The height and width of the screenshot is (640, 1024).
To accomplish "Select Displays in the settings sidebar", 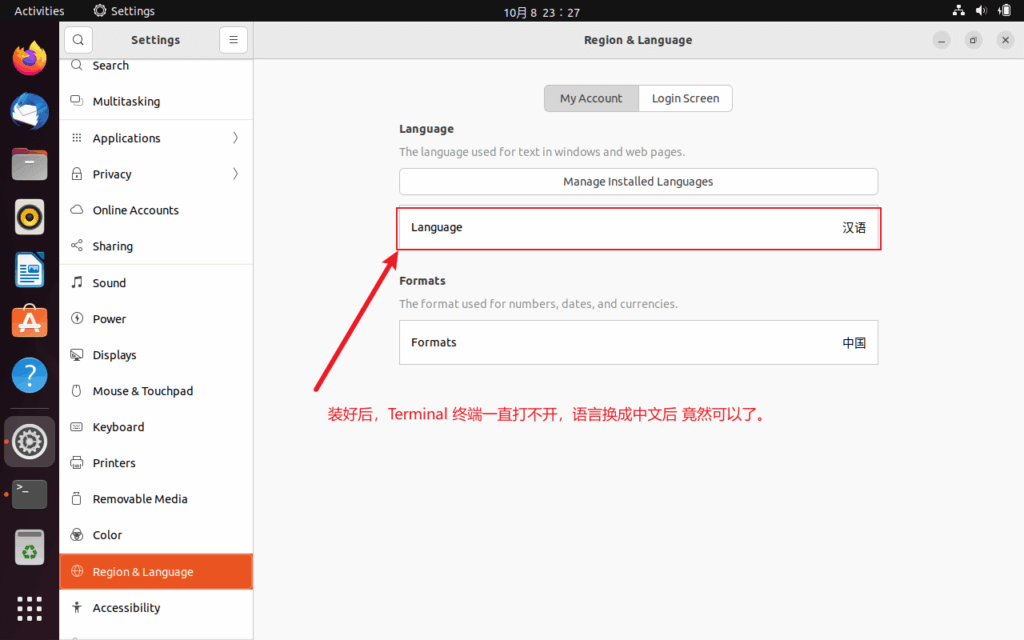I will pos(114,355).
